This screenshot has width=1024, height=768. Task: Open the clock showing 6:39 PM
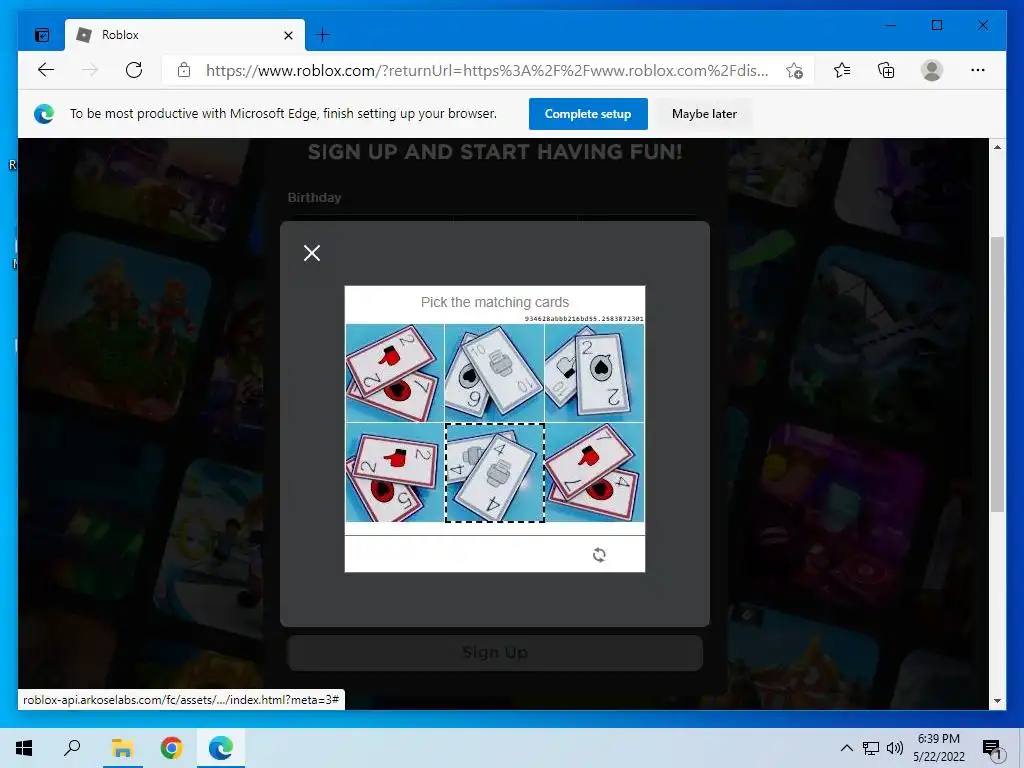tap(938, 748)
